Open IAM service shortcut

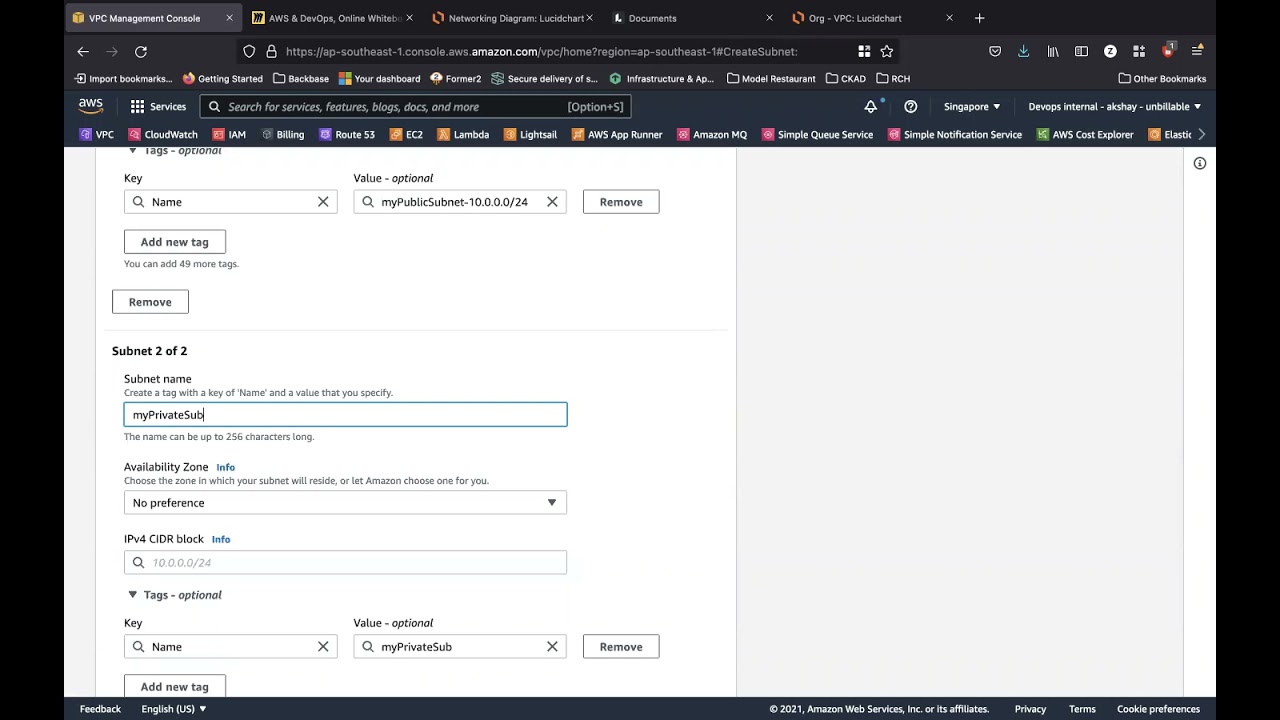229,134
